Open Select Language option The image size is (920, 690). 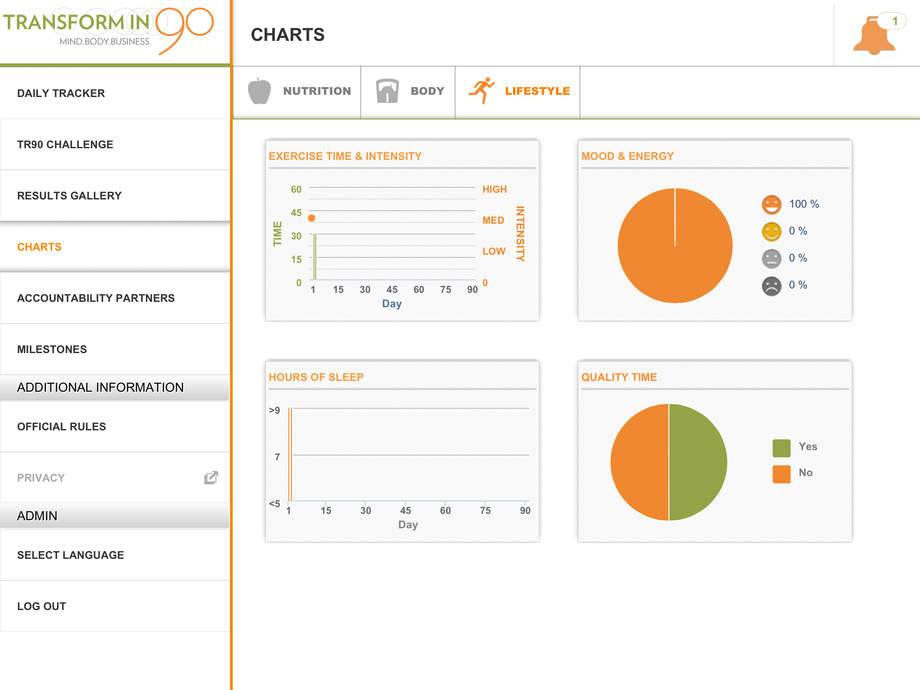(x=70, y=555)
